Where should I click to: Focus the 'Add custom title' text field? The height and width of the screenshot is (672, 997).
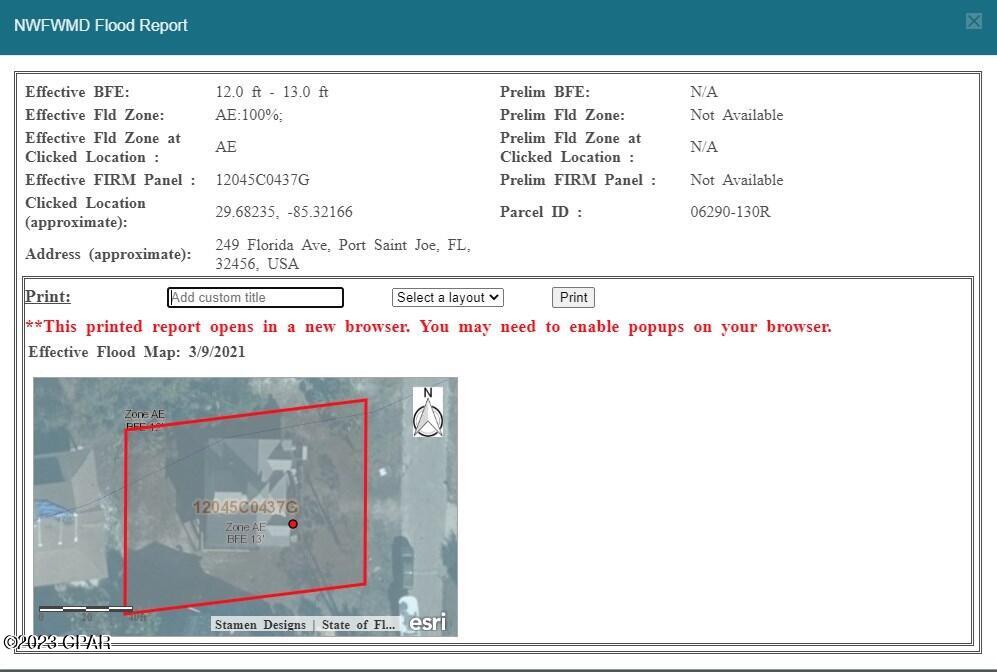click(x=255, y=297)
